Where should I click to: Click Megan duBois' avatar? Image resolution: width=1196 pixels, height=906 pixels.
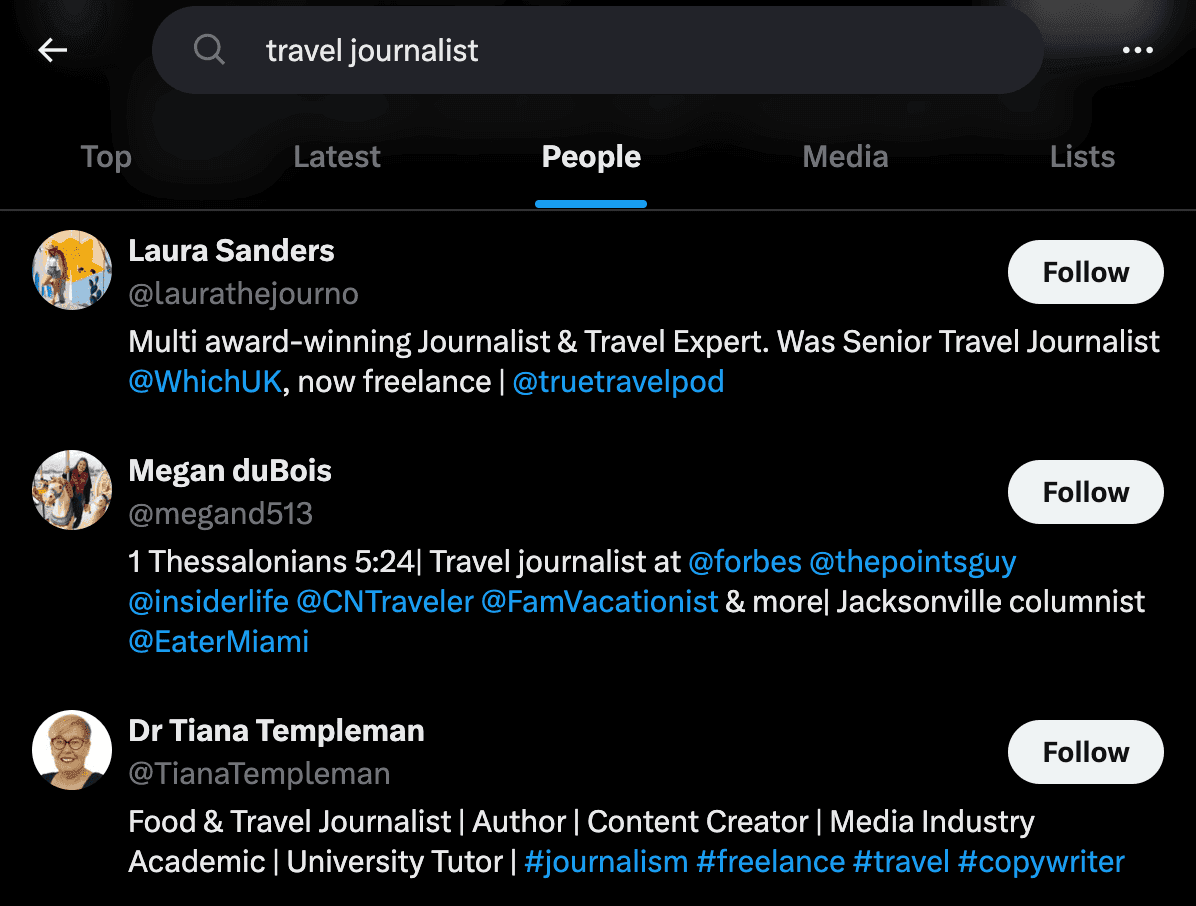72,491
